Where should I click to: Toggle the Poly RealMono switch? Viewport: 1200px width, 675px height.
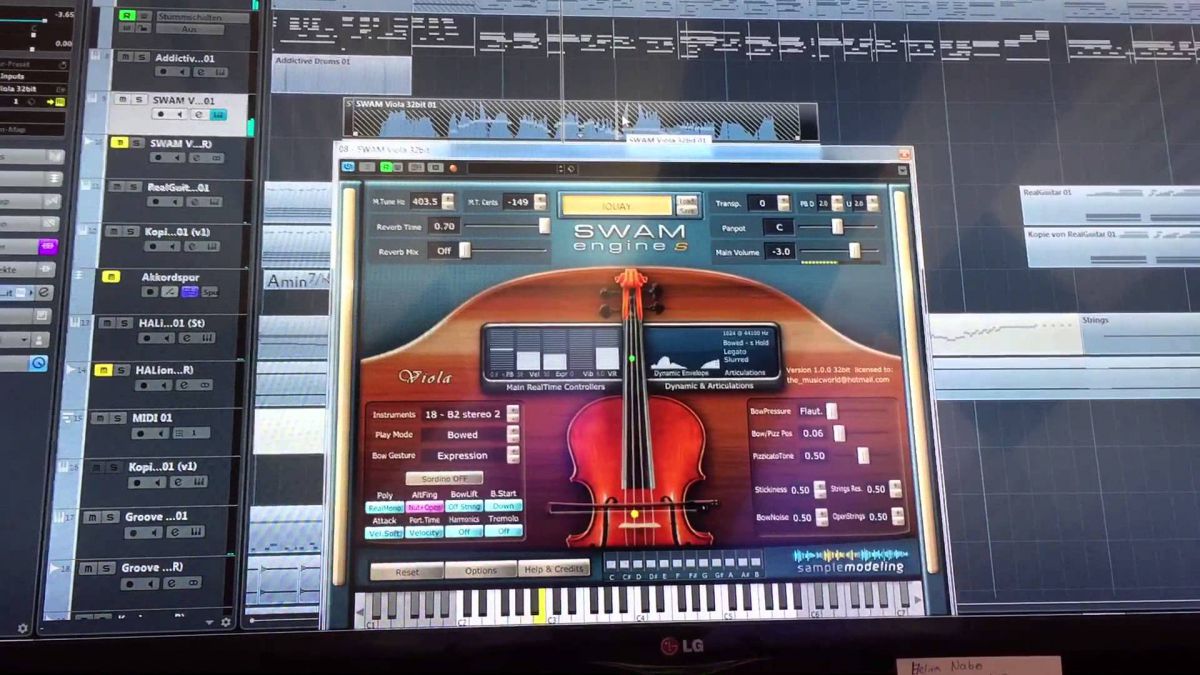coord(385,507)
